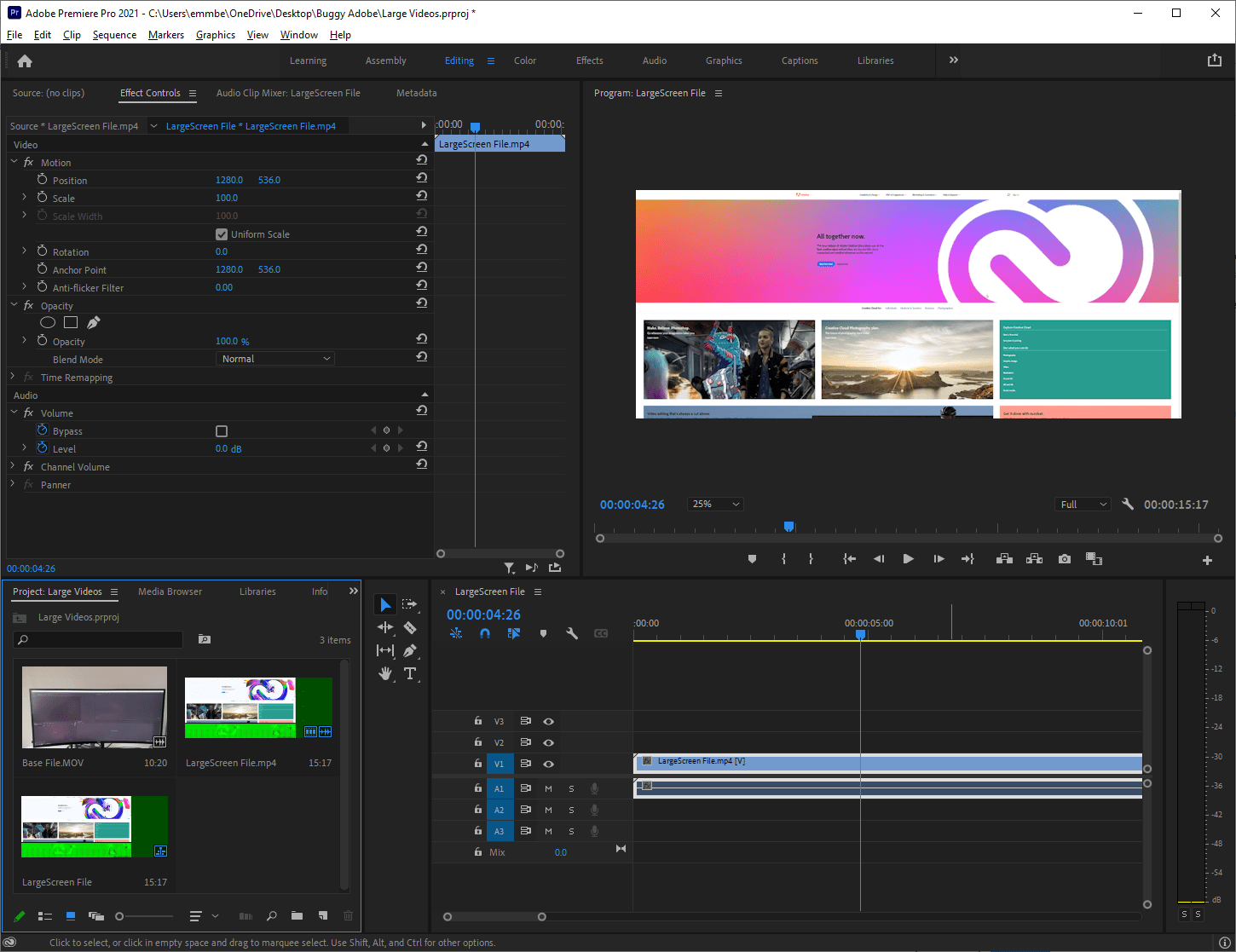Play the sequence in the Program monitor

(909, 559)
